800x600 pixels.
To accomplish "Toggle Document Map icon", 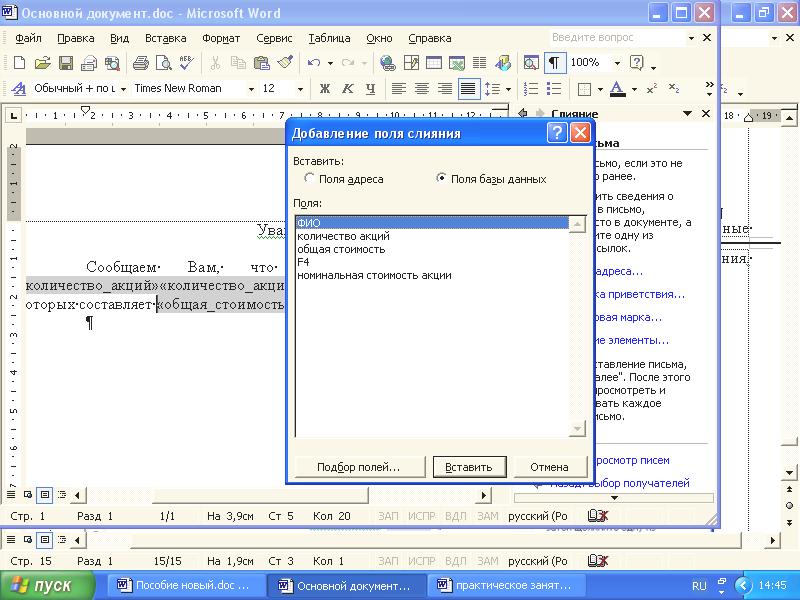I will click(531, 63).
